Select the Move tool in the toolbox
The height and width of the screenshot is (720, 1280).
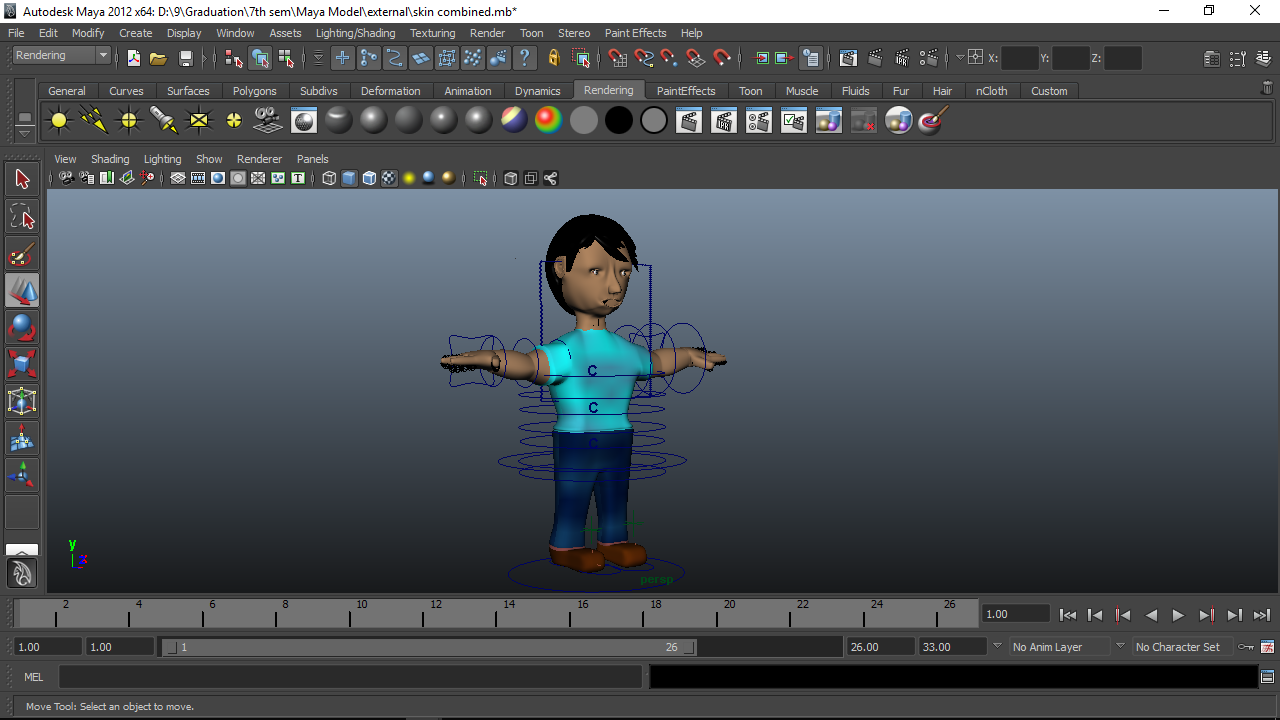(x=22, y=290)
